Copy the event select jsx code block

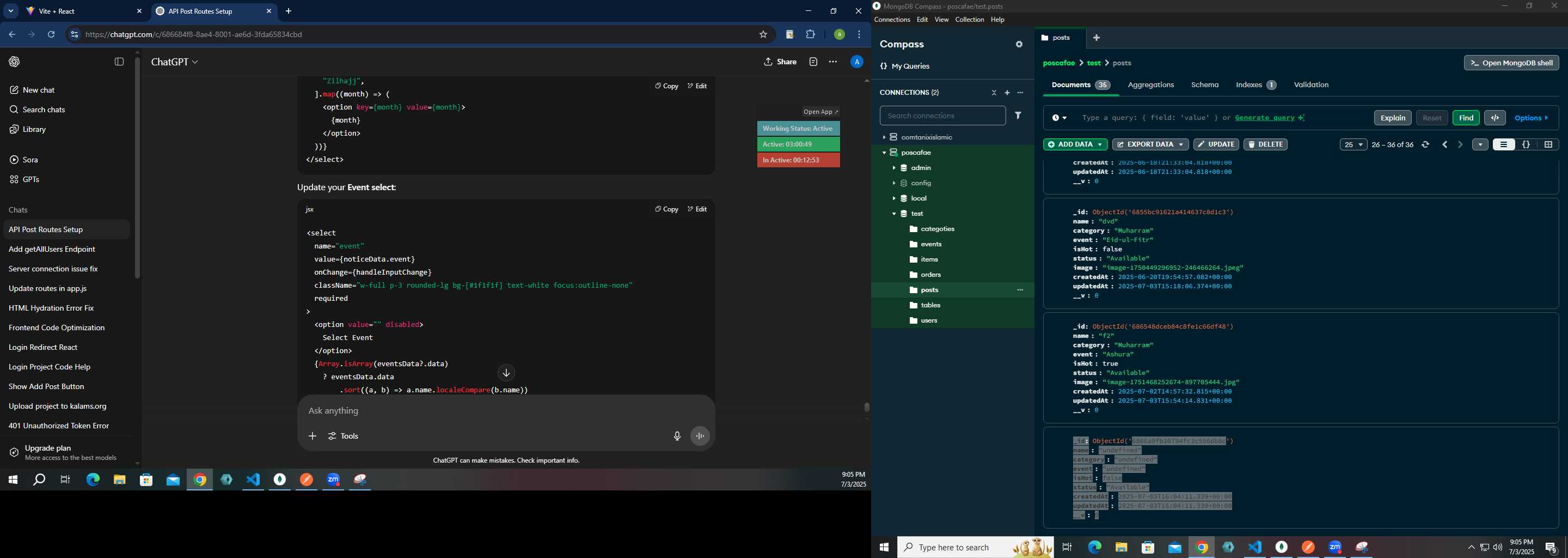pyautogui.click(x=666, y=210)
